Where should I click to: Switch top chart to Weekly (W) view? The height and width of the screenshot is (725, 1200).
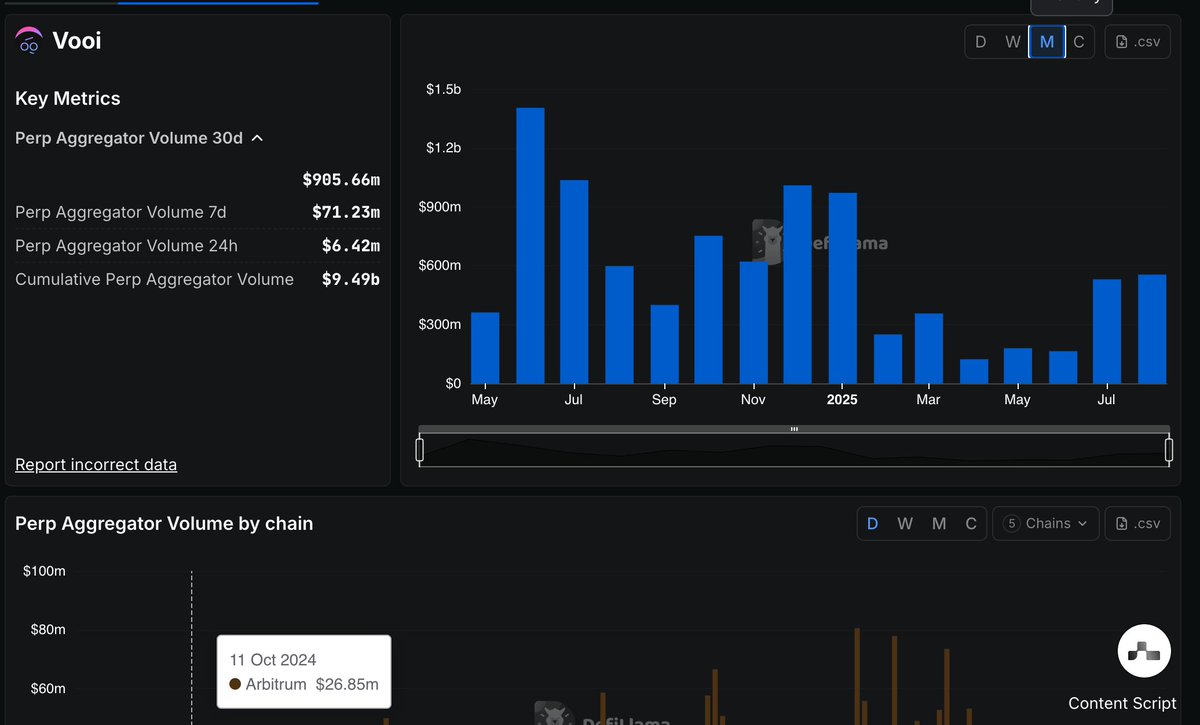tap(1013, 42)
